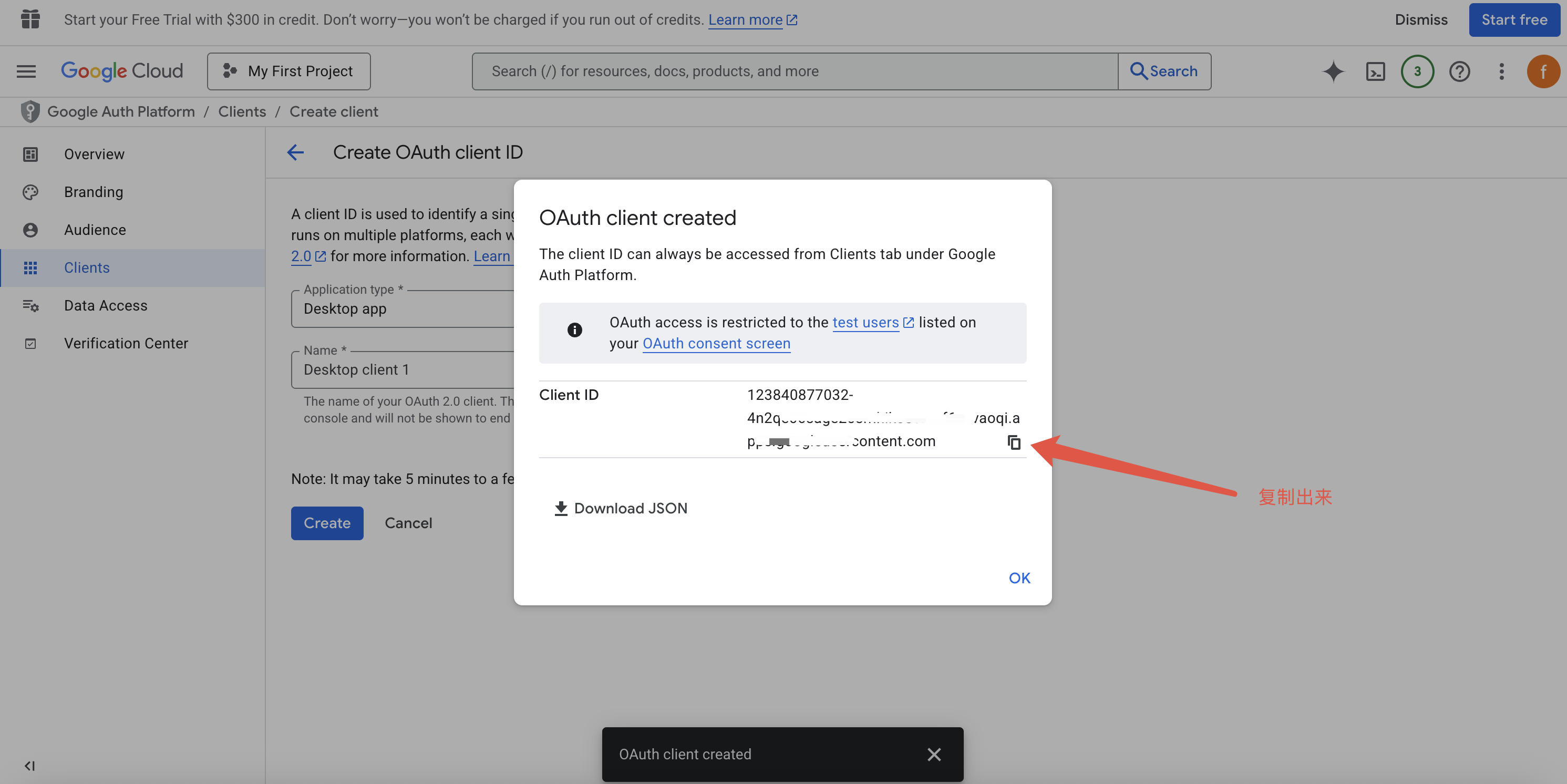
Task: Open Branding in the sidebar
Action: [x=132, y=192]
